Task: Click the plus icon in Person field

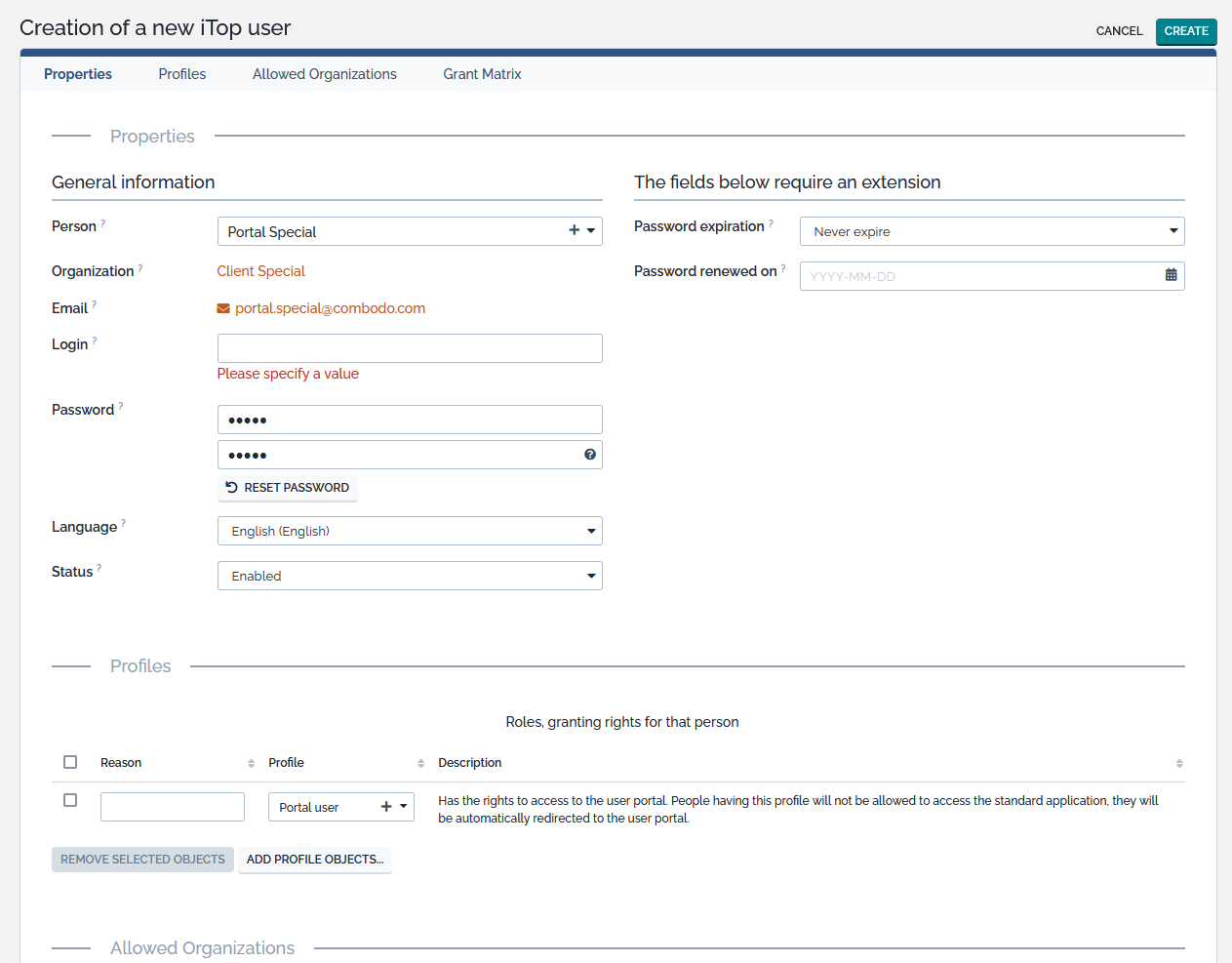Action: click(574, 231)
